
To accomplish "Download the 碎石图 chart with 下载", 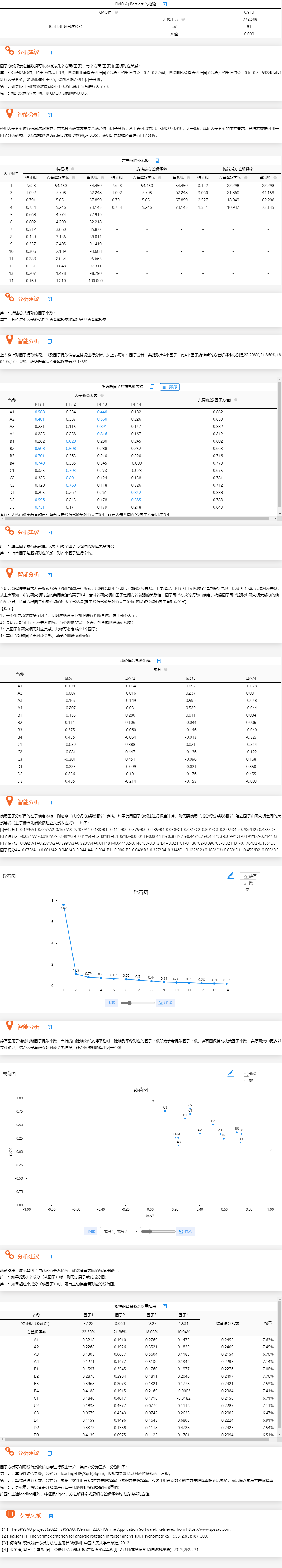I will point(111,1003).
